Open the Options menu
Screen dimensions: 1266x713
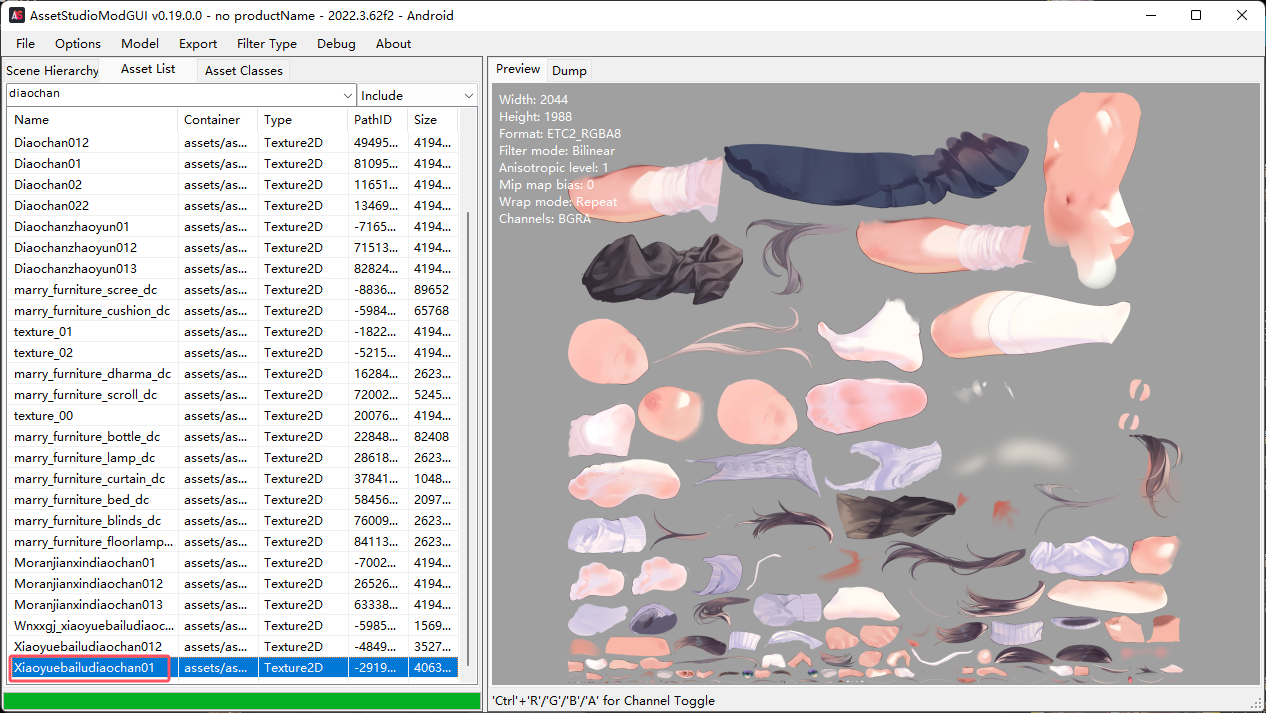(x=78, y=44)
